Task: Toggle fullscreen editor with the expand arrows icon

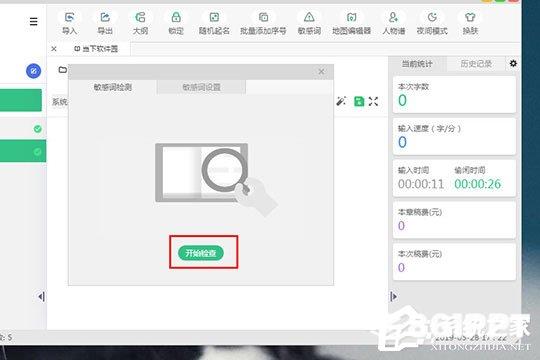Action: (x=373, y=101)
